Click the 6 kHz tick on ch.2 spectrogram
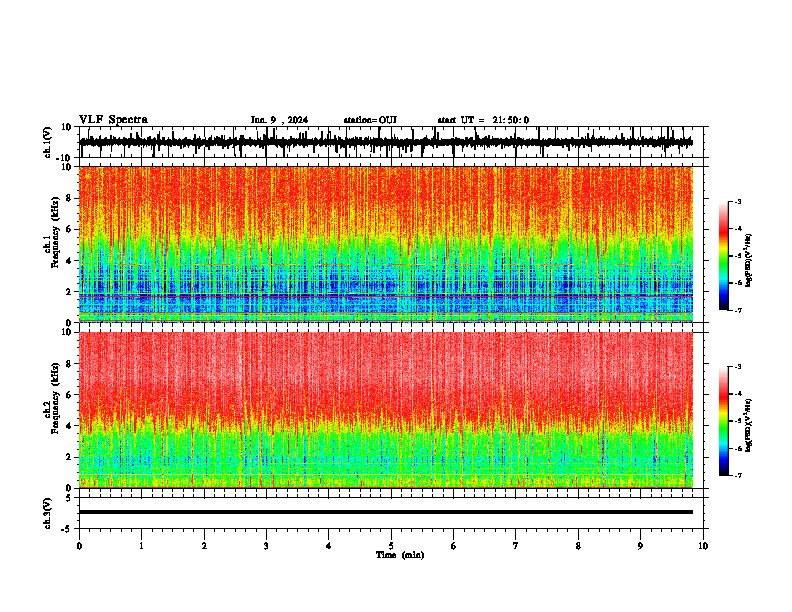This screenshot has width=792, height=612. [x=69, y=394]
